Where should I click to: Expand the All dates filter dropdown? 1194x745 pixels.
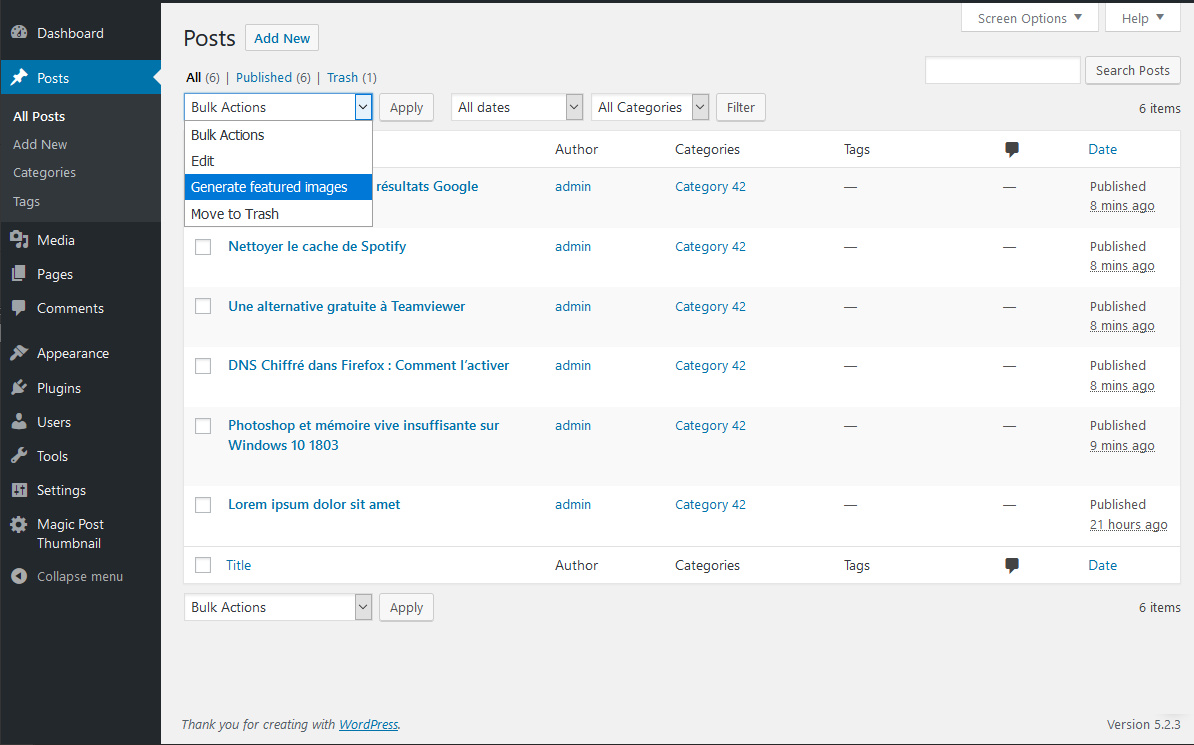tap(517, 107)
